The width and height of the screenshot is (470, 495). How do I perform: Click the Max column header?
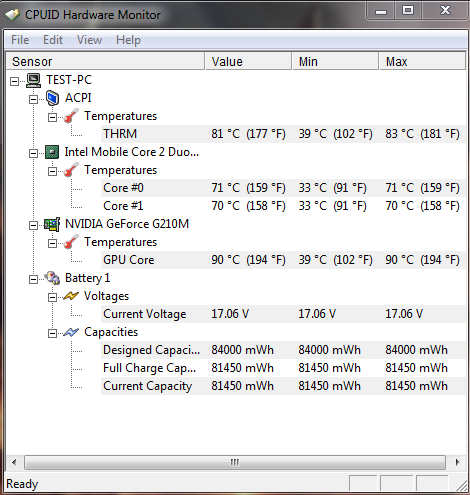pyautogui.click(x=422, y=61)
